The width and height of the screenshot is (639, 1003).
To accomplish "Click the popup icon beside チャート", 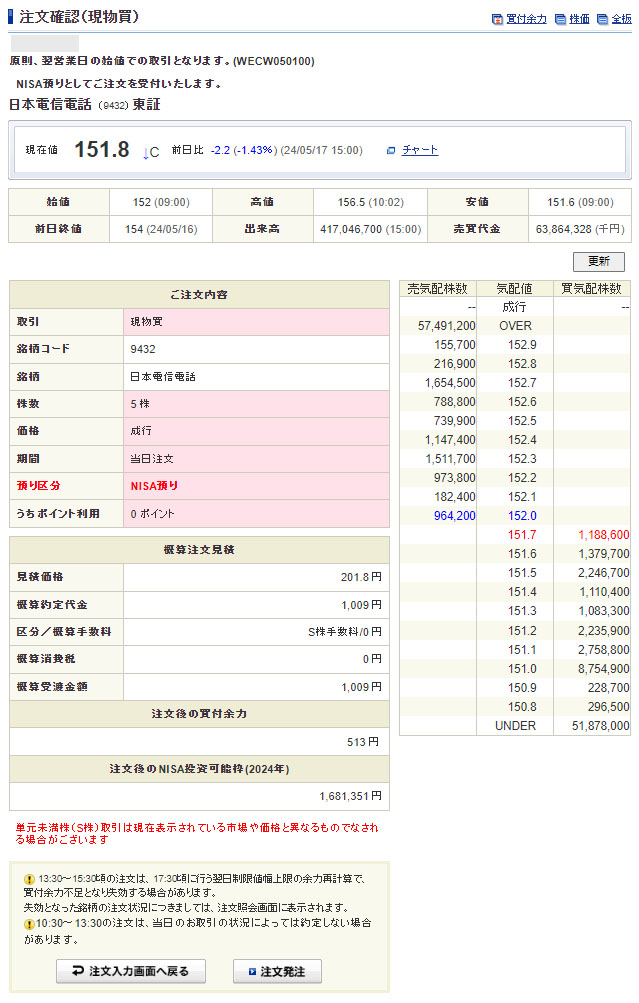I will pyautogui.click(x=391, y=151).
